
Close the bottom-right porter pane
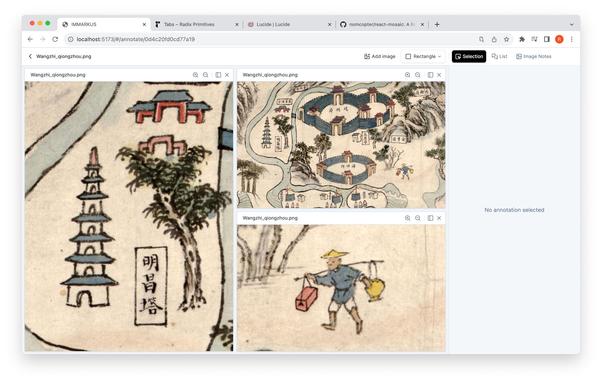coord(439,218)
